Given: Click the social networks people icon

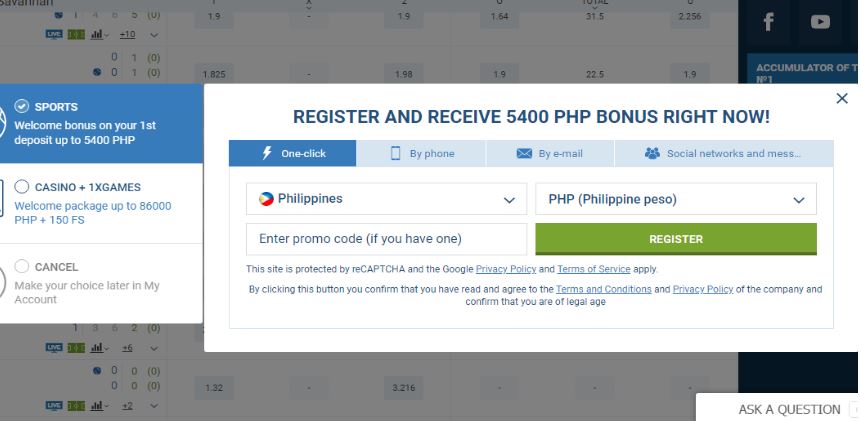Looking at the screenshot, I should [x=652, y=153].
